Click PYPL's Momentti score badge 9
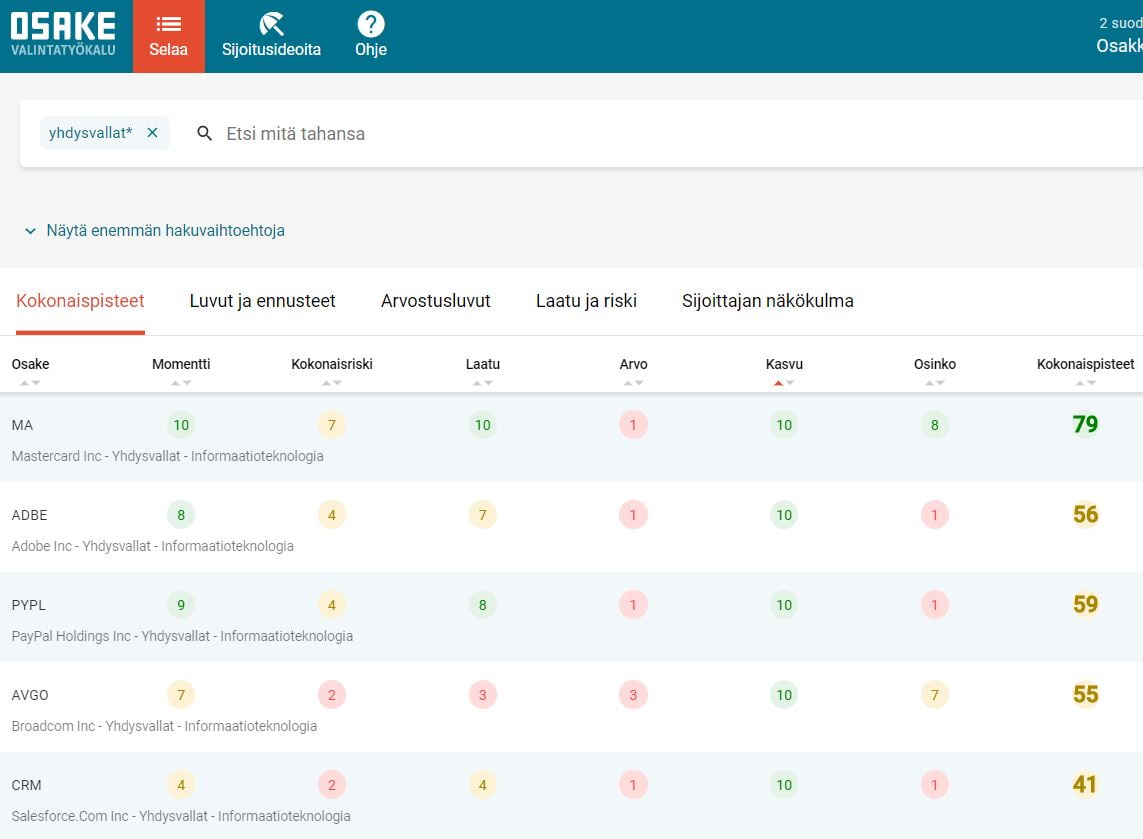The image size is (1143, 839). click(181, 605)
